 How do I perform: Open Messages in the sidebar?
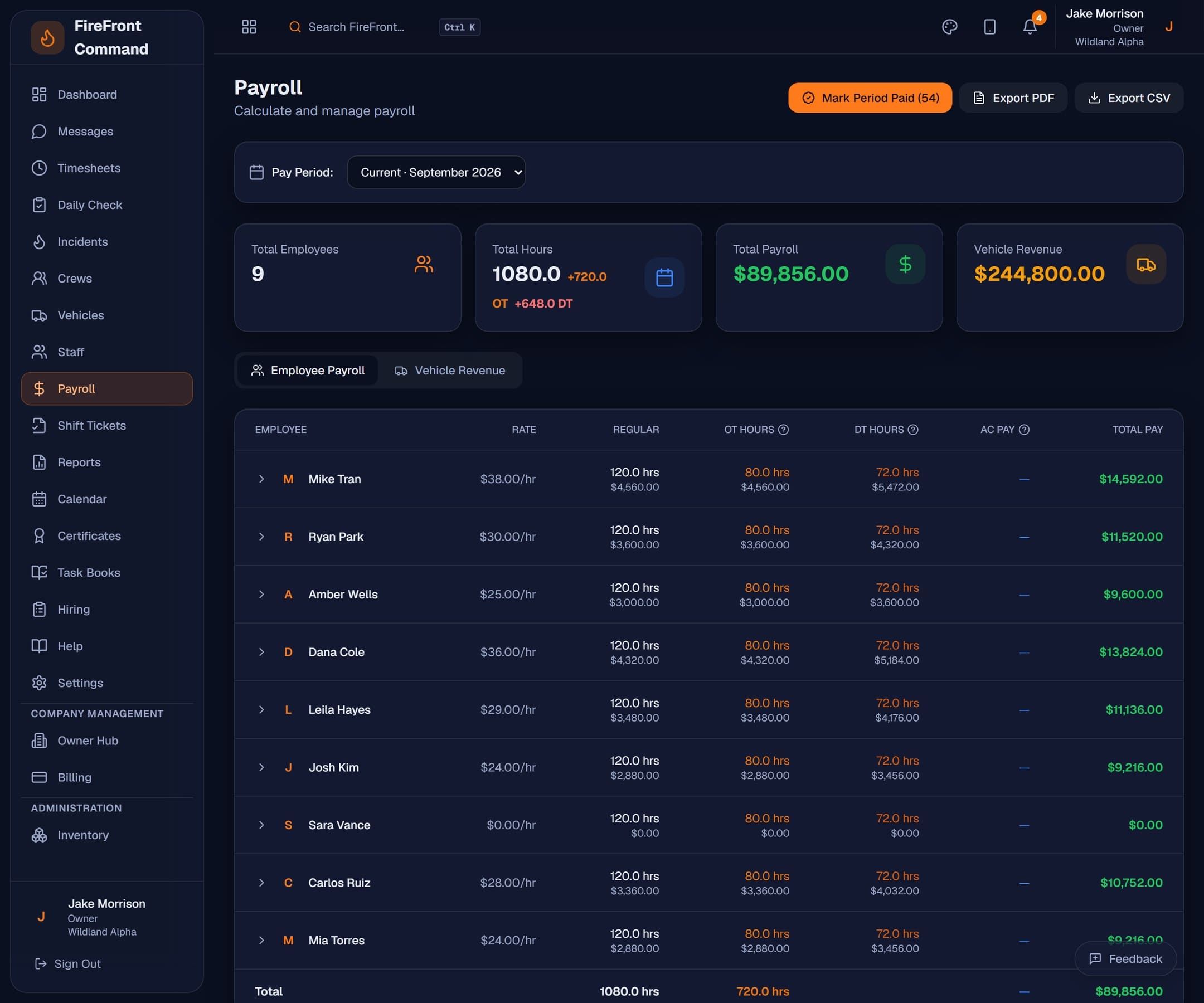coord(106,132)
